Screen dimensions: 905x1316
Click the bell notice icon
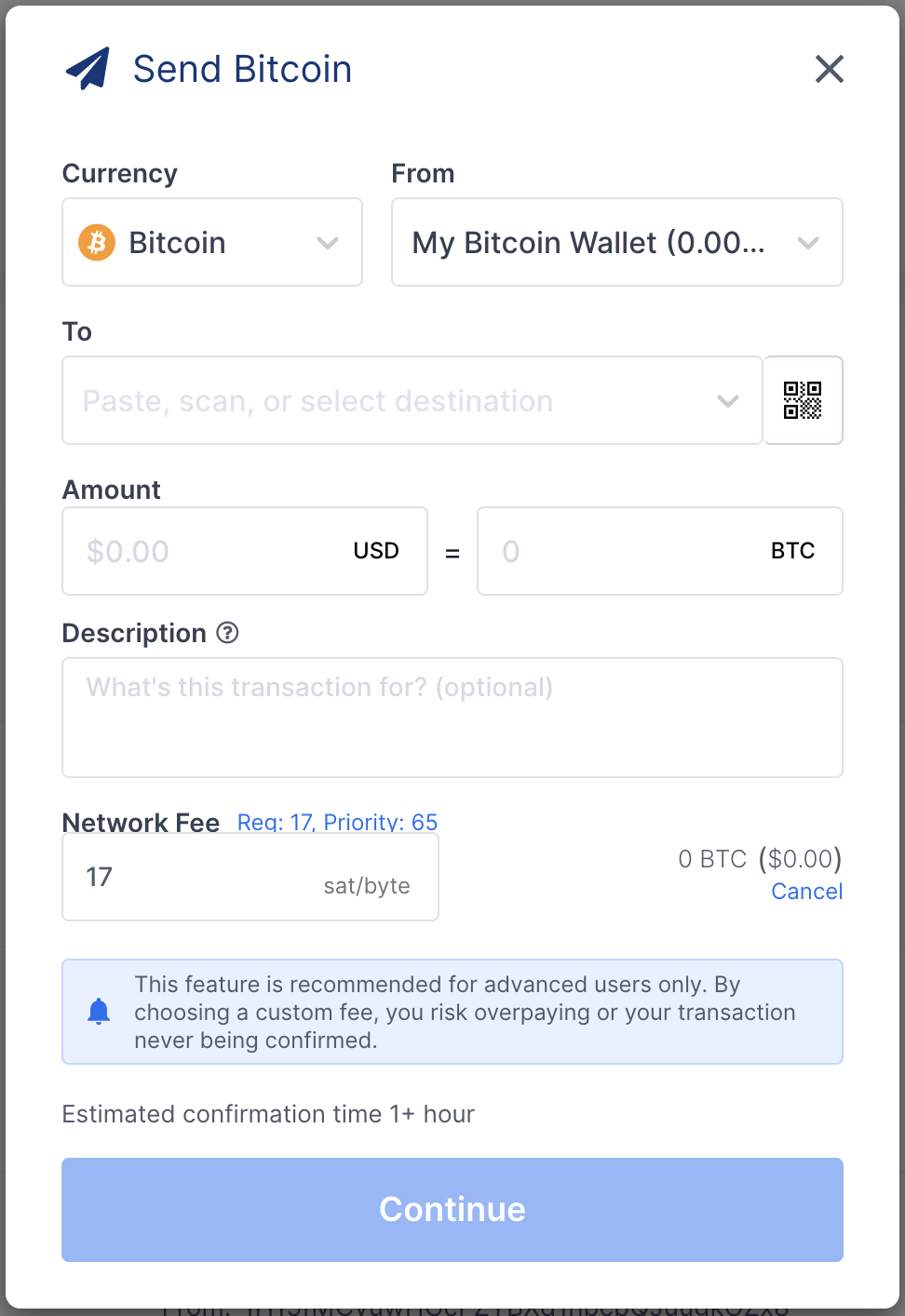[x=99, y=1012]
